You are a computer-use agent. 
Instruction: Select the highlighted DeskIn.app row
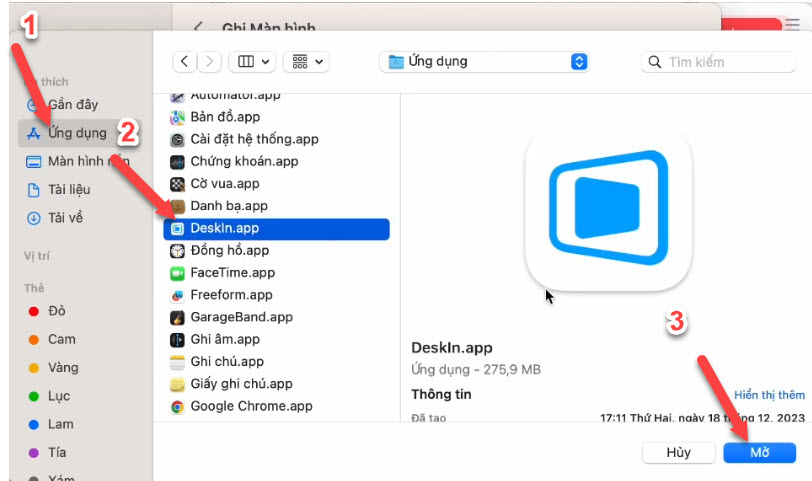(x=277, y=229)
